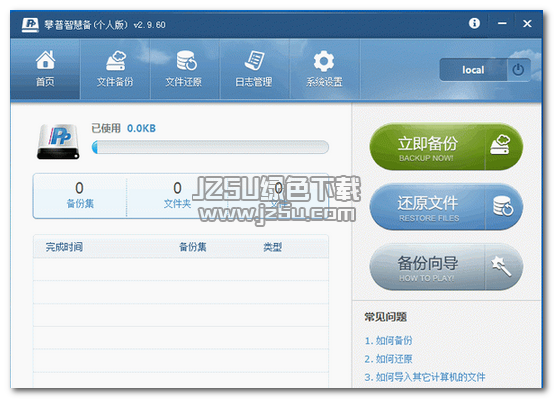Screen dimensions: 554x399
Task: Click the info icon in title bar
Action: pyautogui.click(x=474, y=23)
